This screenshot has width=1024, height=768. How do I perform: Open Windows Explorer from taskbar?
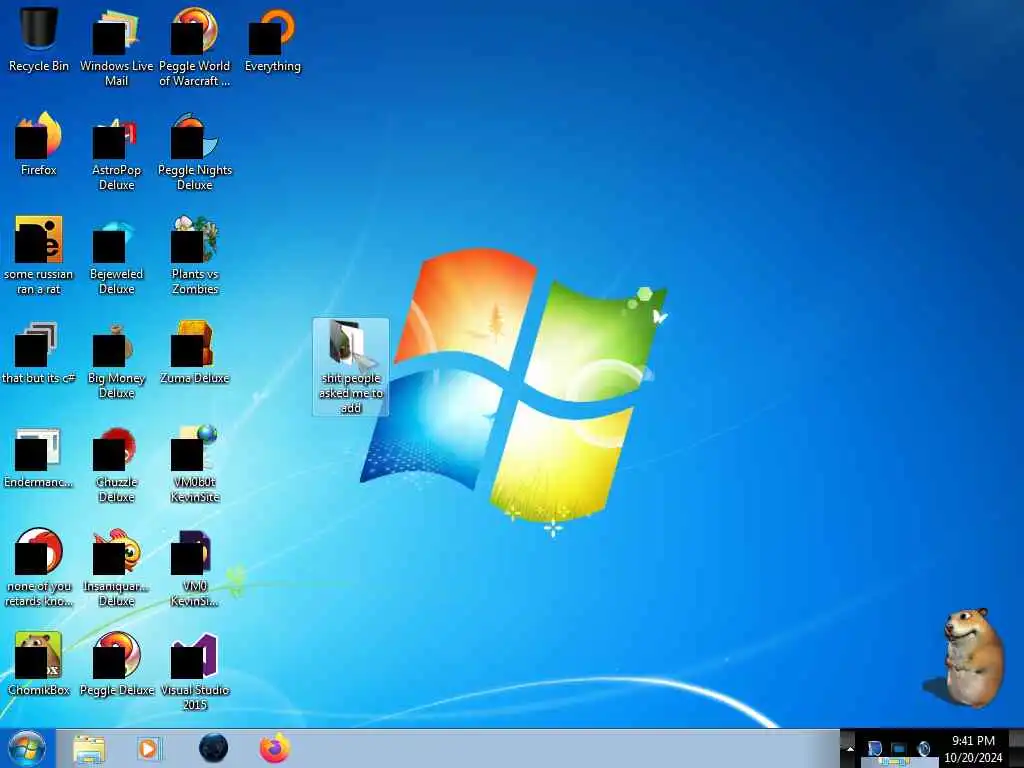tap(89, 749)
